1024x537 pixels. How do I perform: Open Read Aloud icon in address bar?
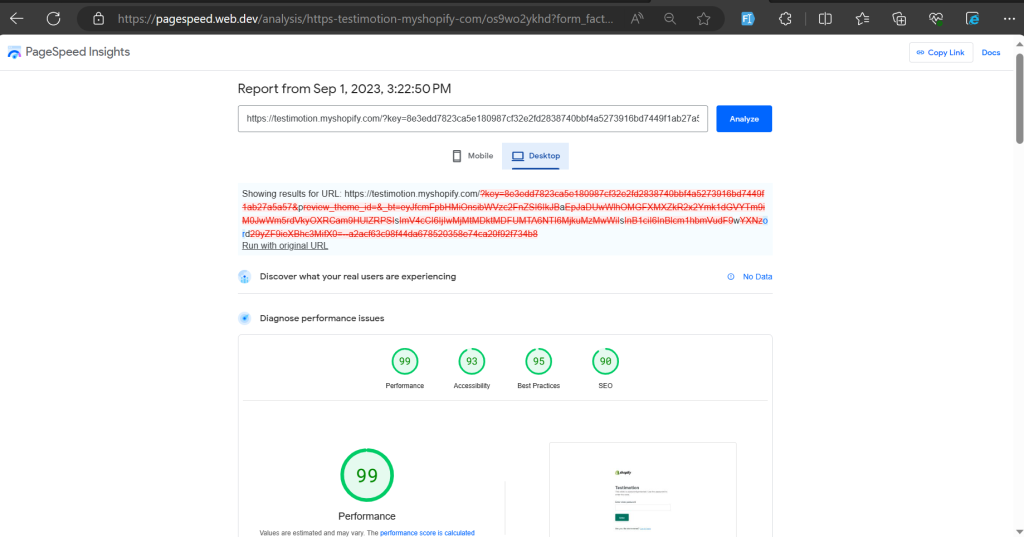[637, 19]
